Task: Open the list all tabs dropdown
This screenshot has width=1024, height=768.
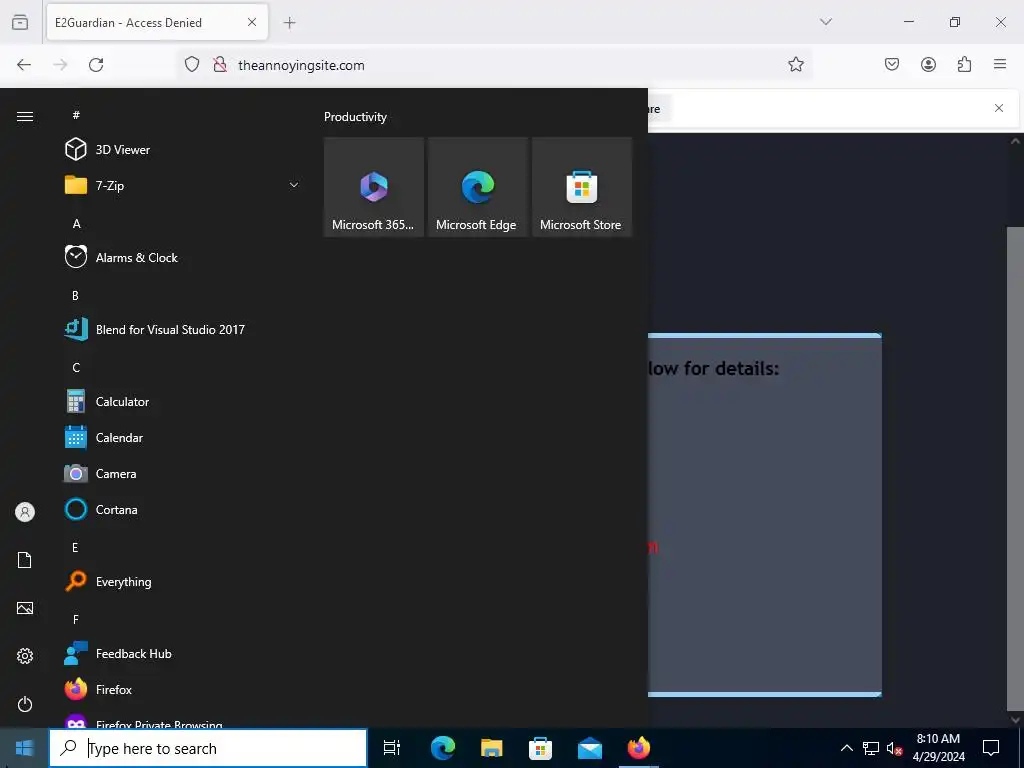Action: click(825, 22)
